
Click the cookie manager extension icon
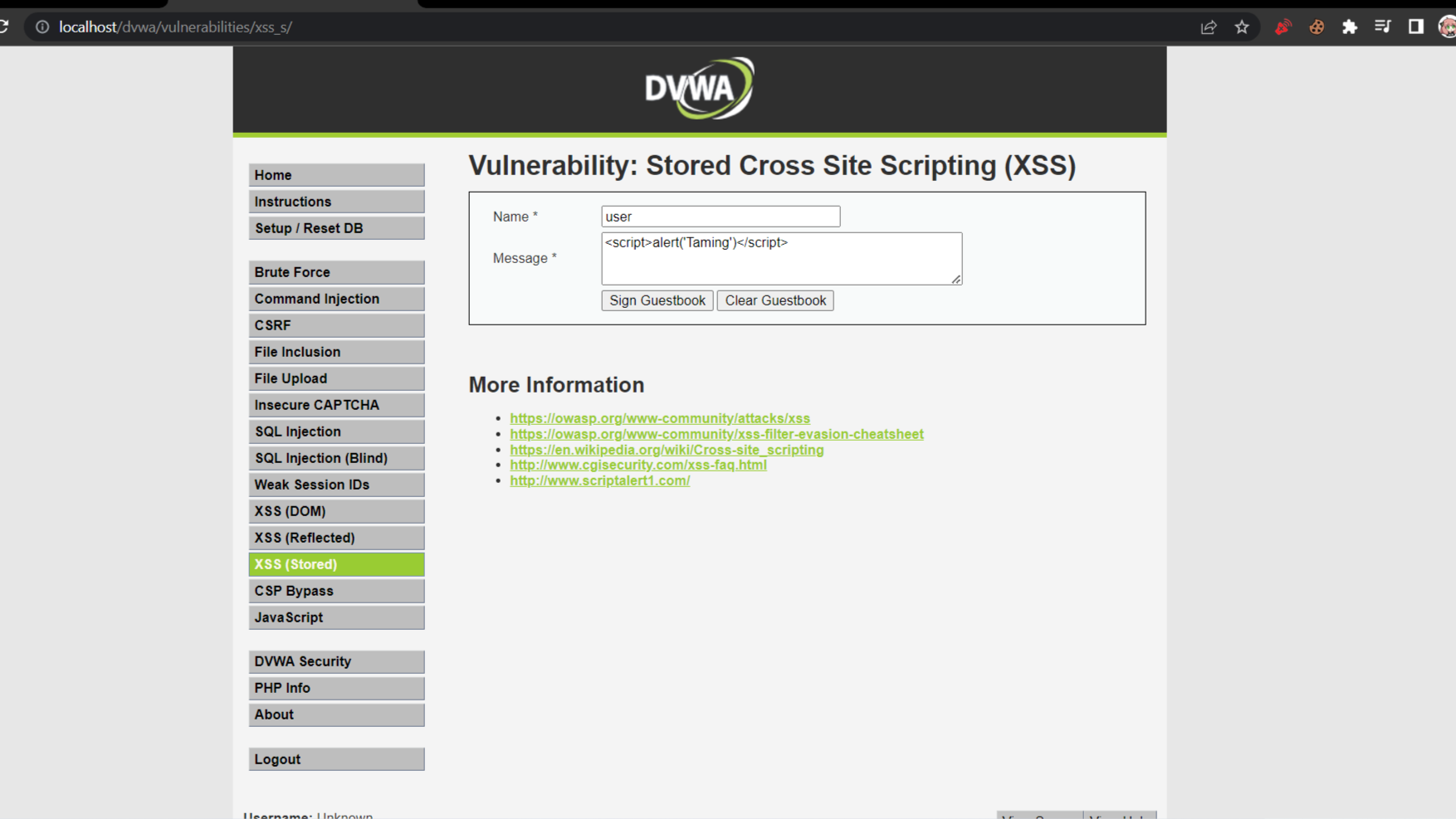[1317, 27]
